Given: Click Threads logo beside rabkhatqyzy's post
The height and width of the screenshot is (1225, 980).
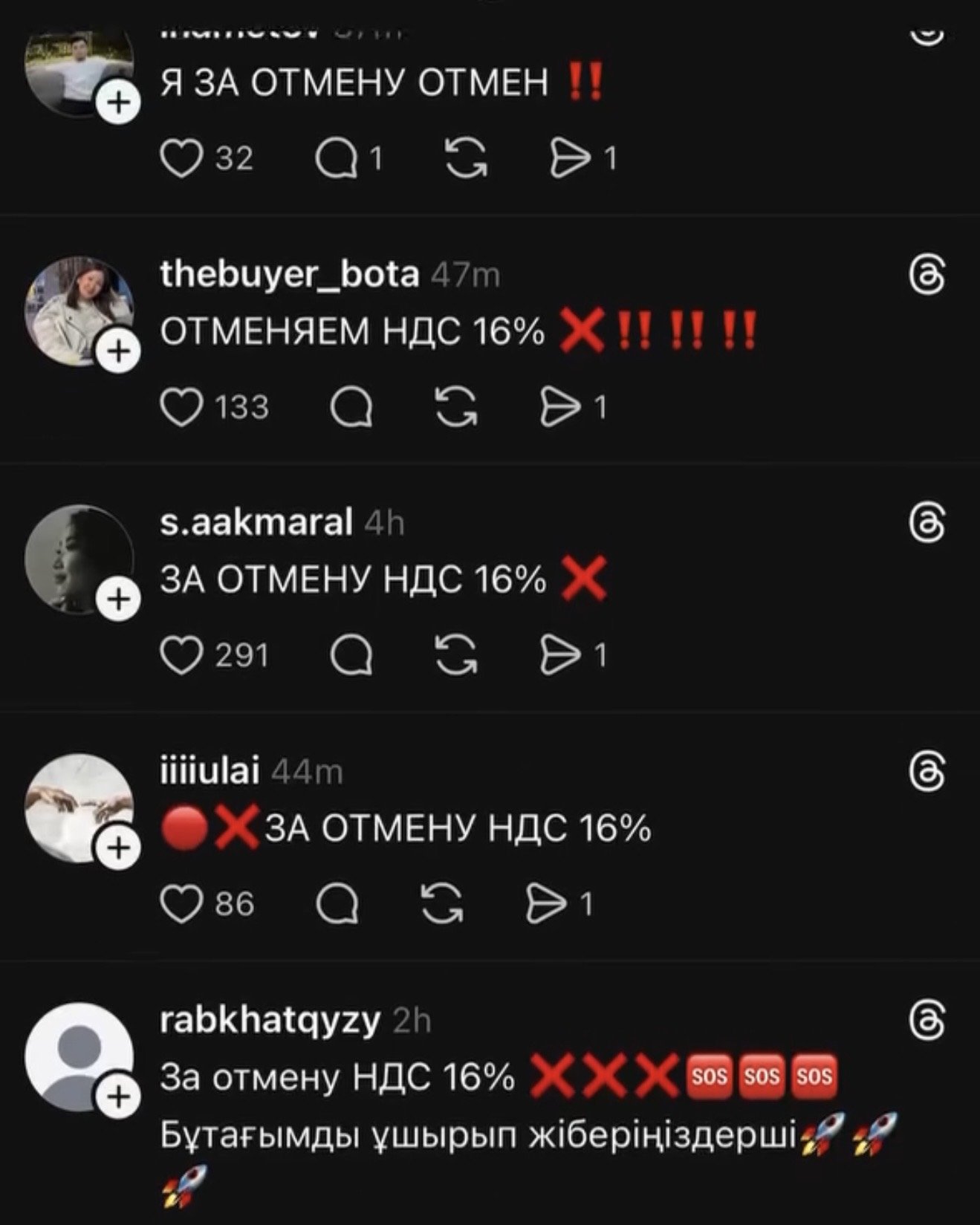Looking at the screenshot, I should click(927, 1021).
